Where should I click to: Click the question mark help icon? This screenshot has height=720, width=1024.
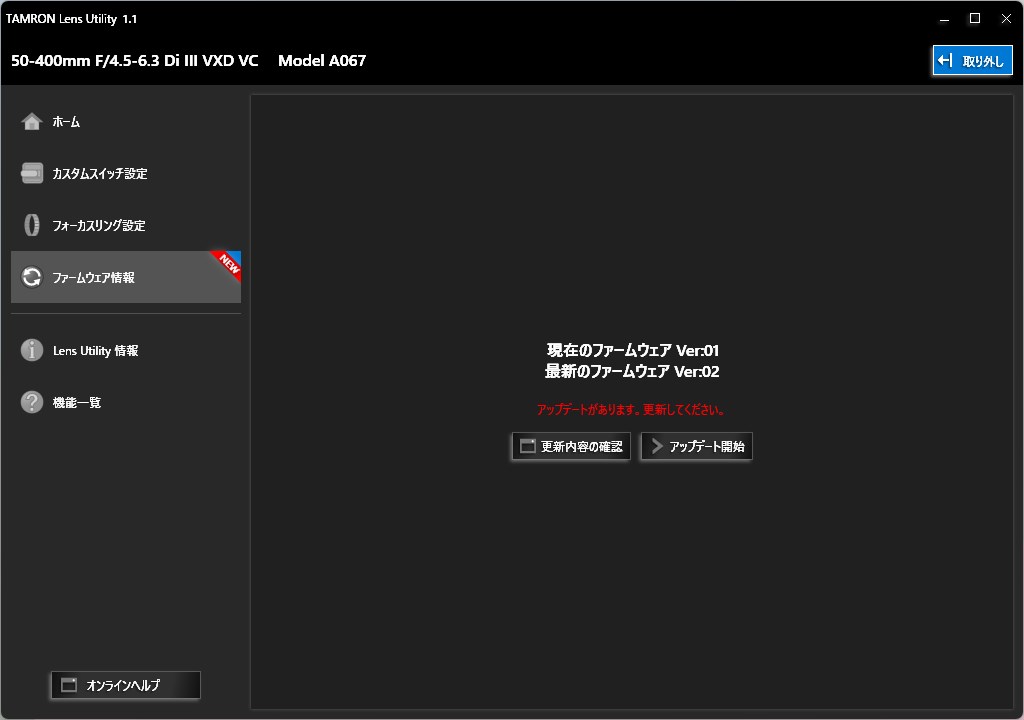click(31, 402)
